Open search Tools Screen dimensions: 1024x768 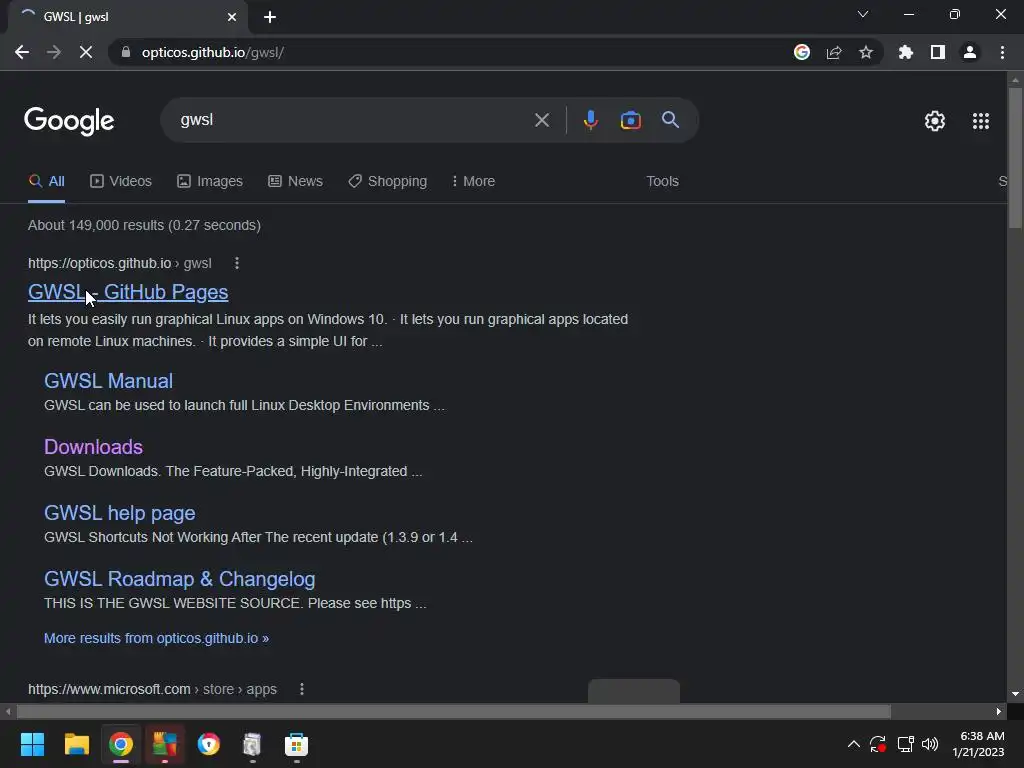coord(662,181)
